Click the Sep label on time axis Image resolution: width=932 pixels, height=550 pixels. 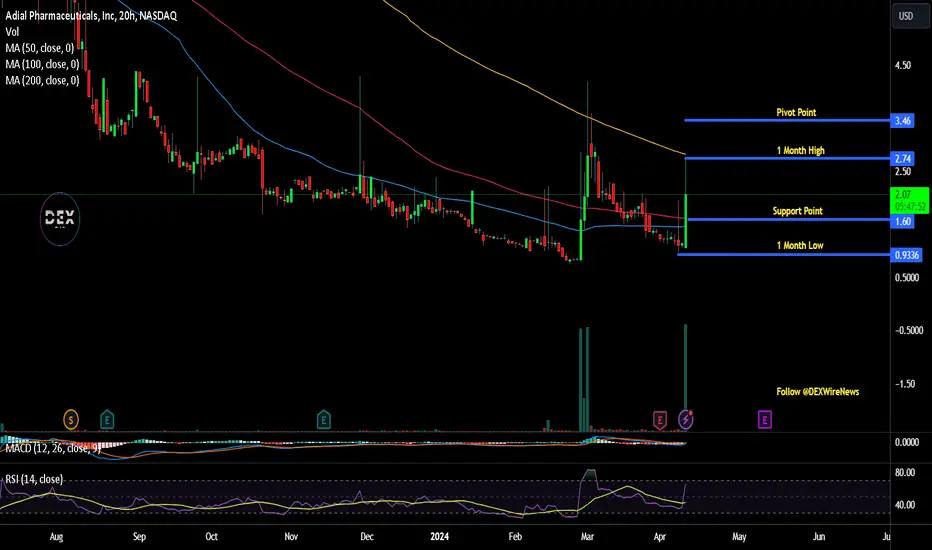coord(139,537)
